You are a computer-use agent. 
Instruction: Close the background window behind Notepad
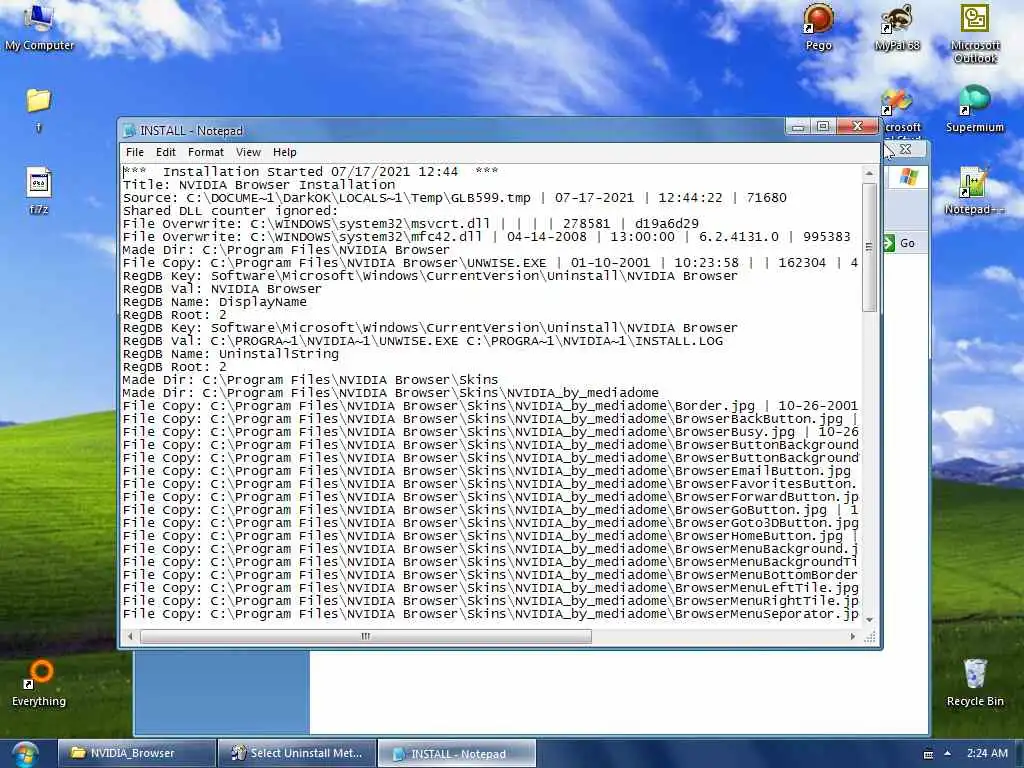pos(905,150)
